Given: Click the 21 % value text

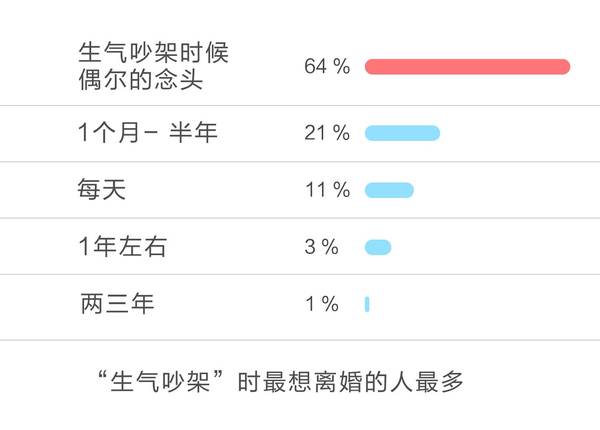Looking at the screenshot, I should 327,133.
